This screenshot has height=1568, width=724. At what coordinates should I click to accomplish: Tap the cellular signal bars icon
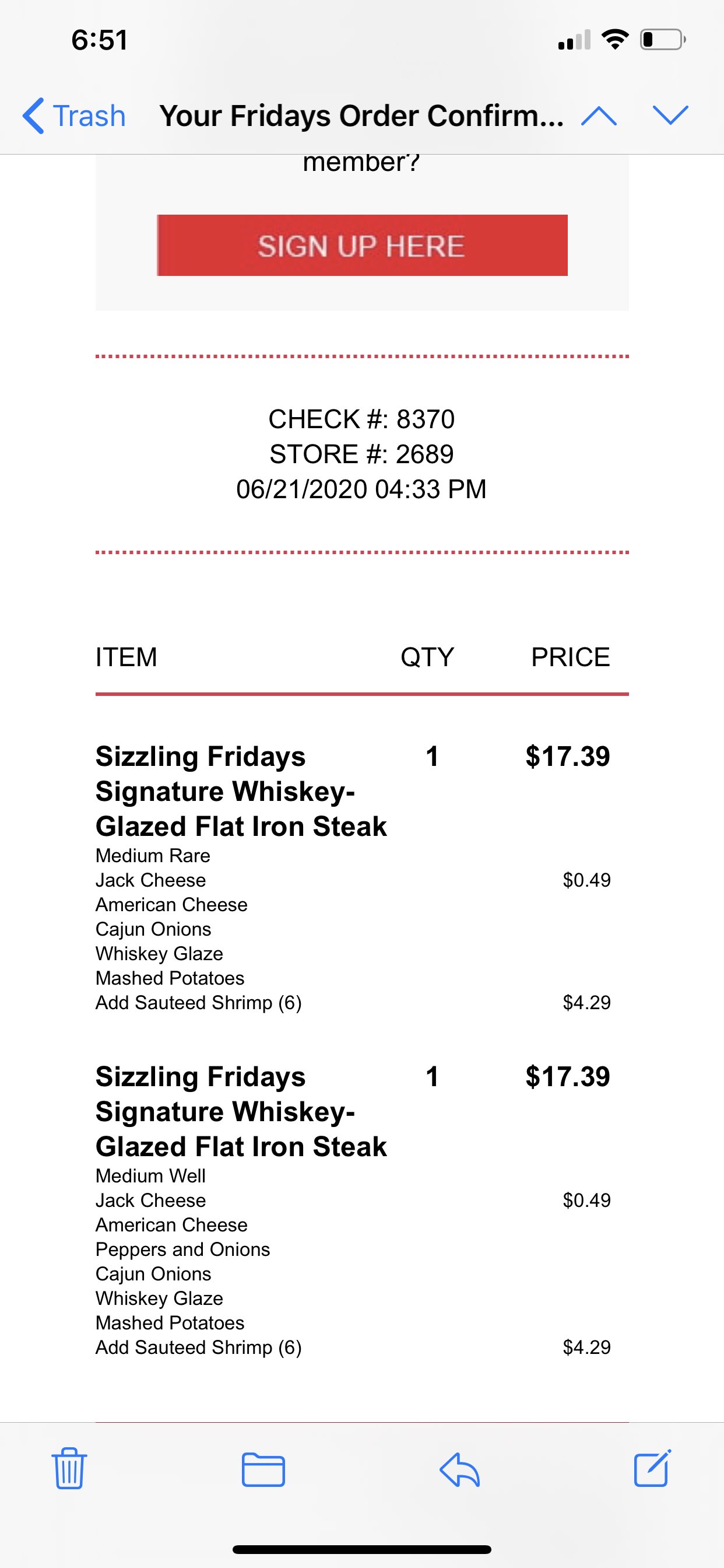pos(574,40)
